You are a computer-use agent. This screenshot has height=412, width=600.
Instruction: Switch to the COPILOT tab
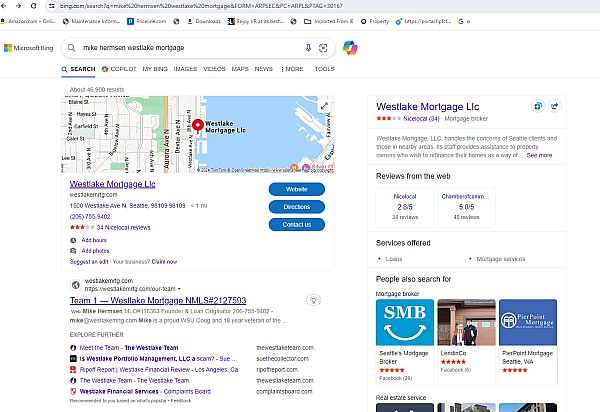click(x=119, y=69)
